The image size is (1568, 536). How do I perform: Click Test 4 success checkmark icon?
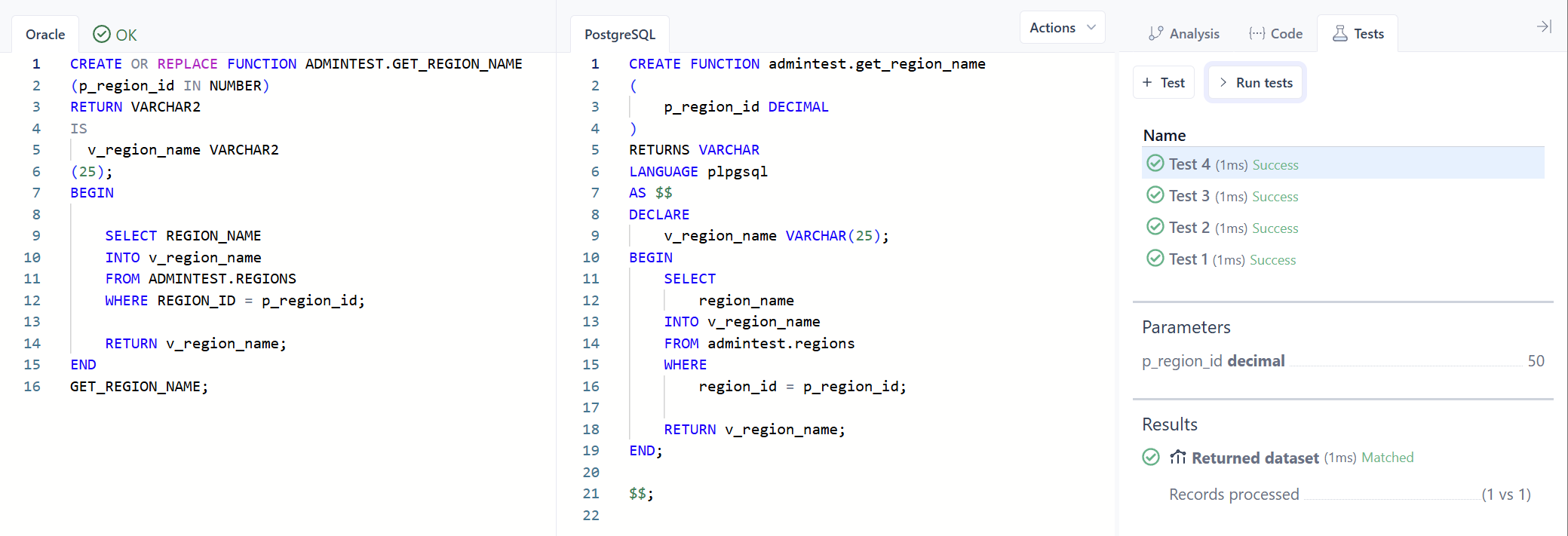click(1155, 164)
